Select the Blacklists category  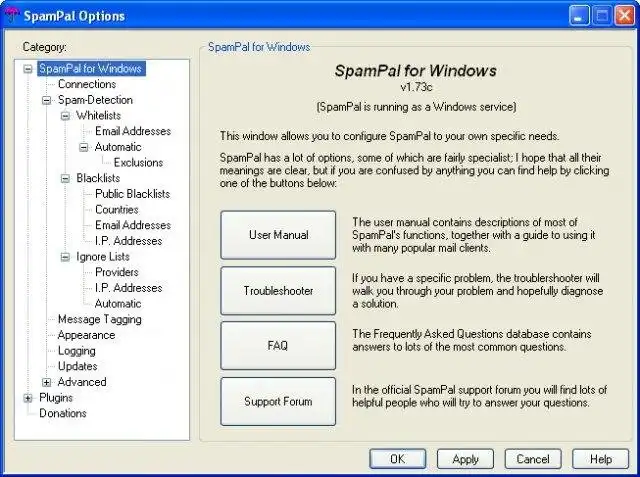[98, 178]
